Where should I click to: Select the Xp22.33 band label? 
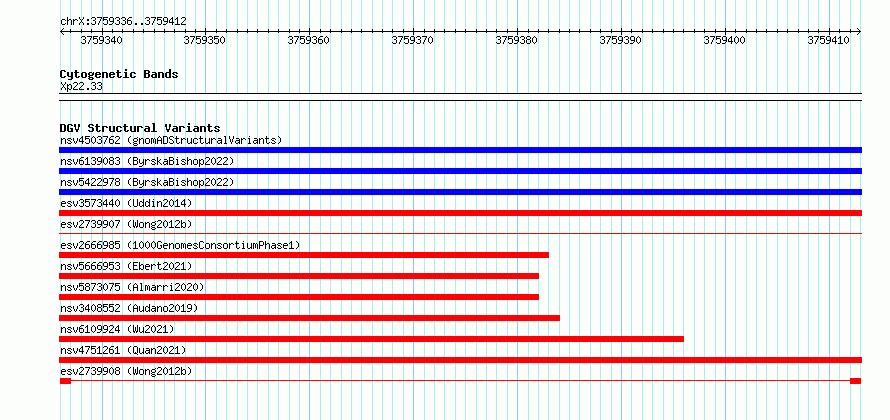coord(81,86)
